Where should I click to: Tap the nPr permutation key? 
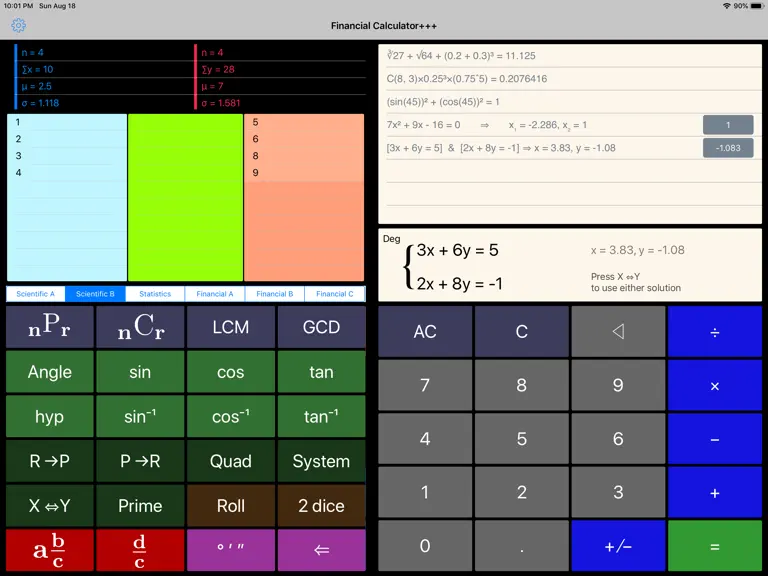pos(49,327)
